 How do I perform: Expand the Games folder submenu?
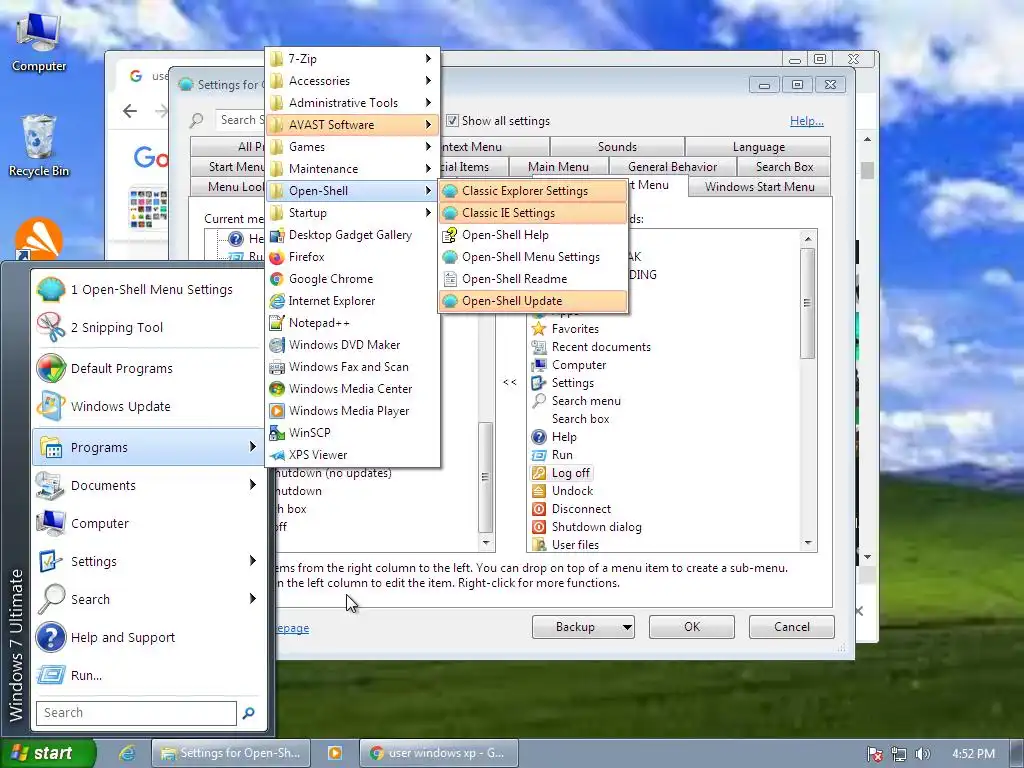[x=353, y=147]
